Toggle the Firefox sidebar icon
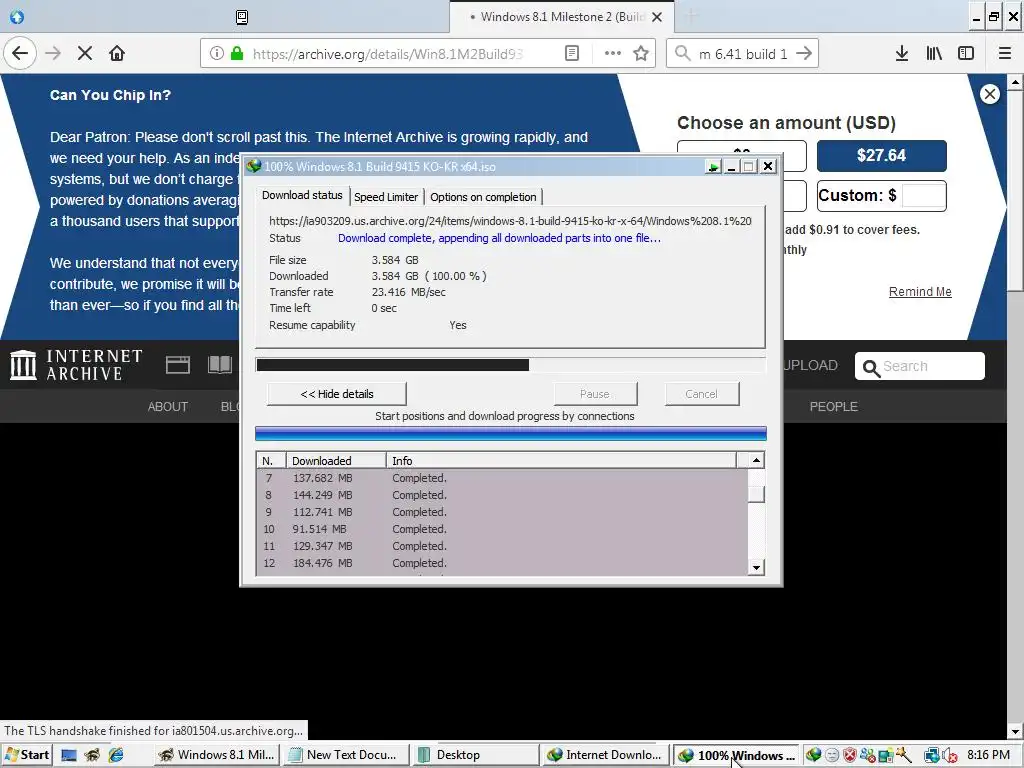The width and height of the screenshot is (1024, 768). (x=966, y=54)
